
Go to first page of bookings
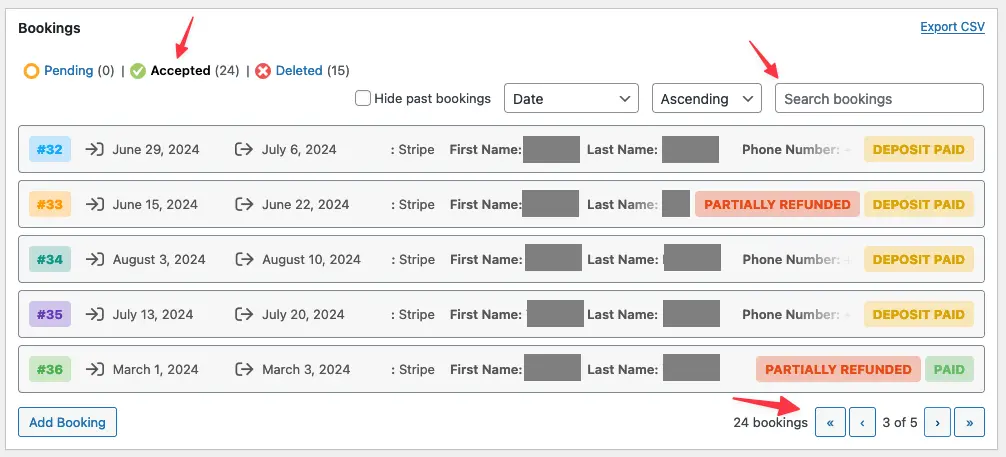[830, 423]
